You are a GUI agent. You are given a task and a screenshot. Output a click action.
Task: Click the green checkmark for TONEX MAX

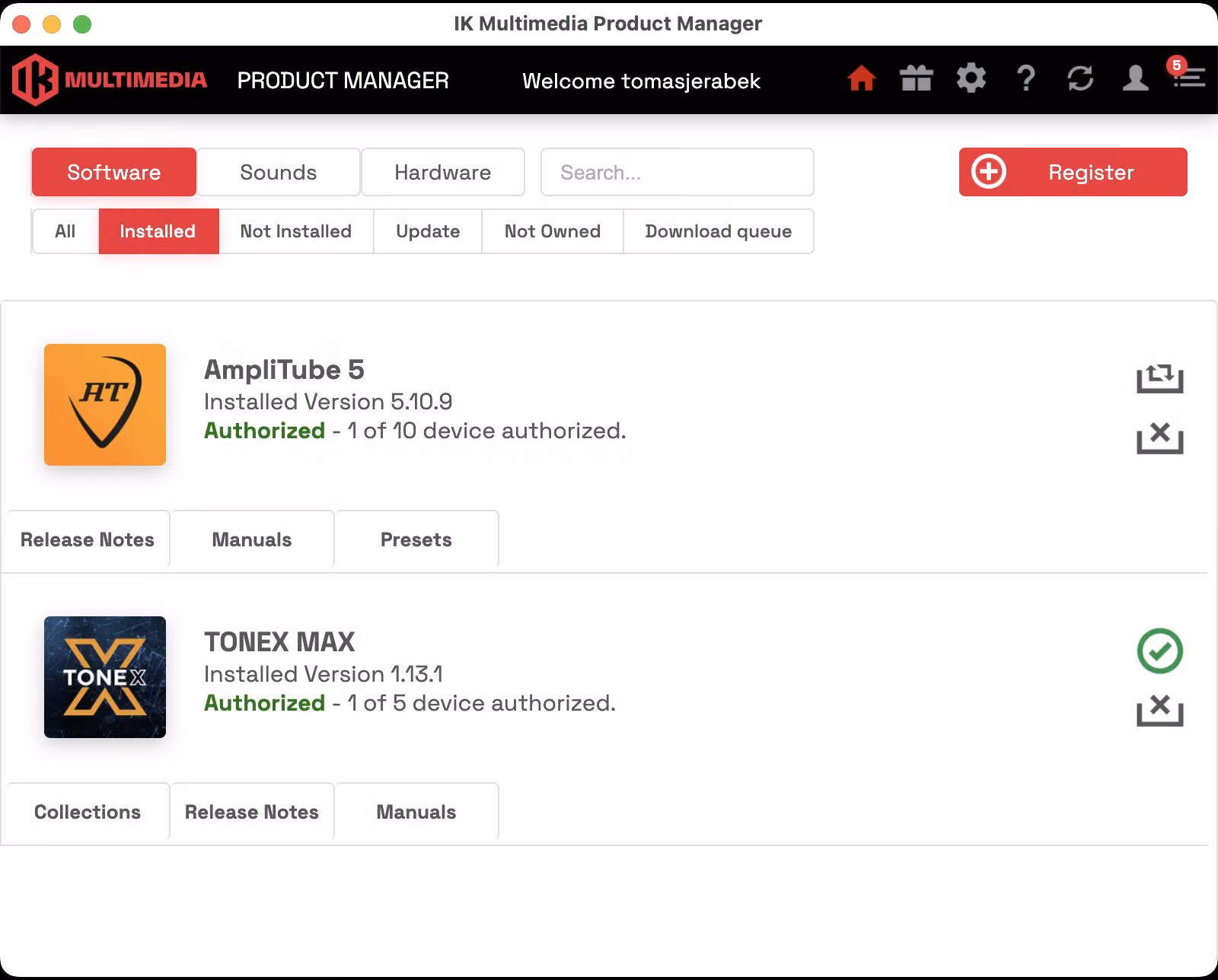1159,651
